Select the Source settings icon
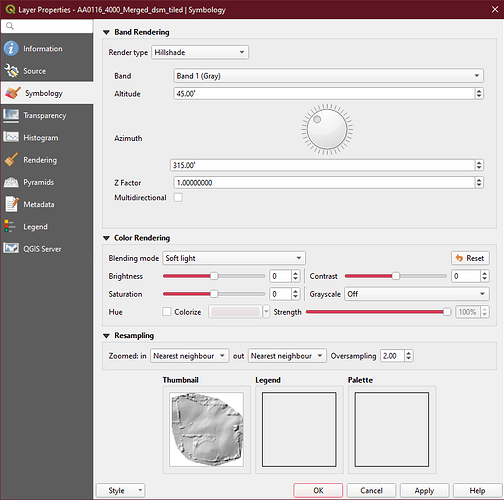The height and width of the screenshot is (500, 504). (x=11, y=71)
